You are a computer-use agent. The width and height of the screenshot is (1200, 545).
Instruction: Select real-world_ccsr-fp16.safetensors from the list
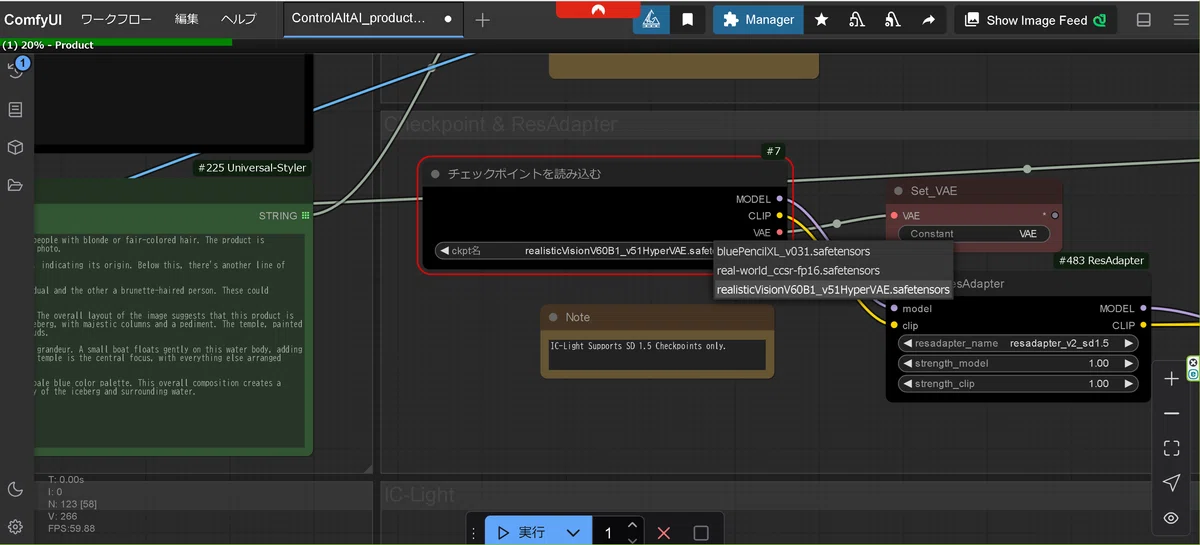pyautogui.click(x=798, y=271)
